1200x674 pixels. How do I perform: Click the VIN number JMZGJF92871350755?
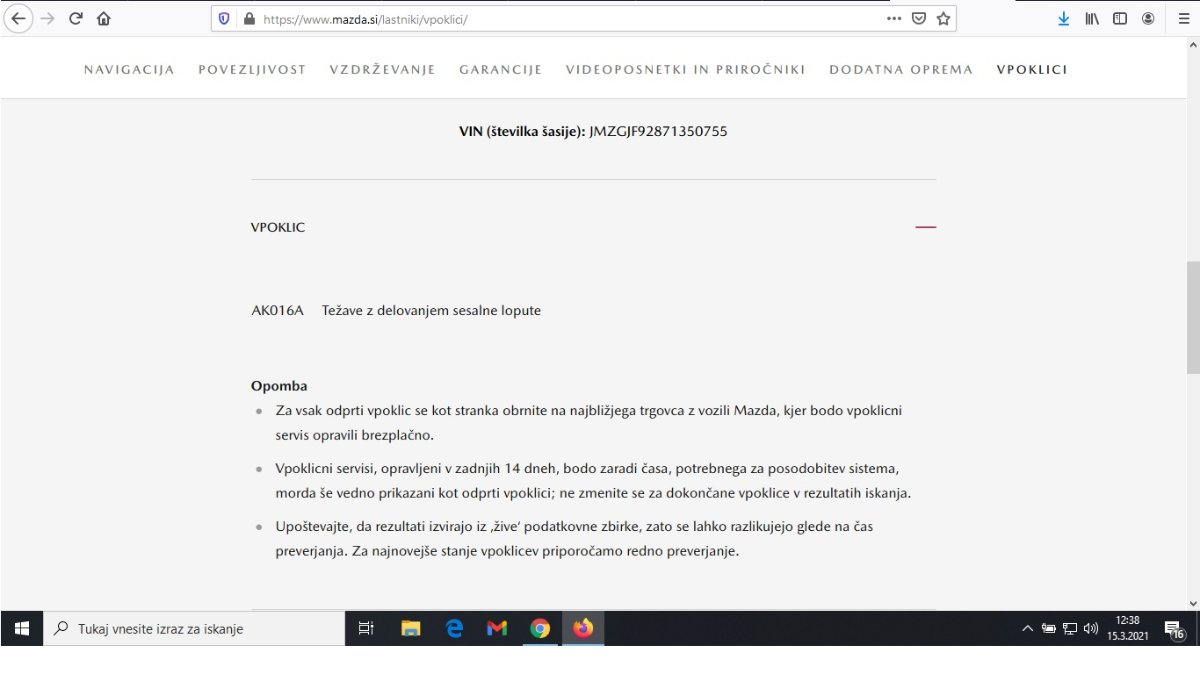point(658,131)
